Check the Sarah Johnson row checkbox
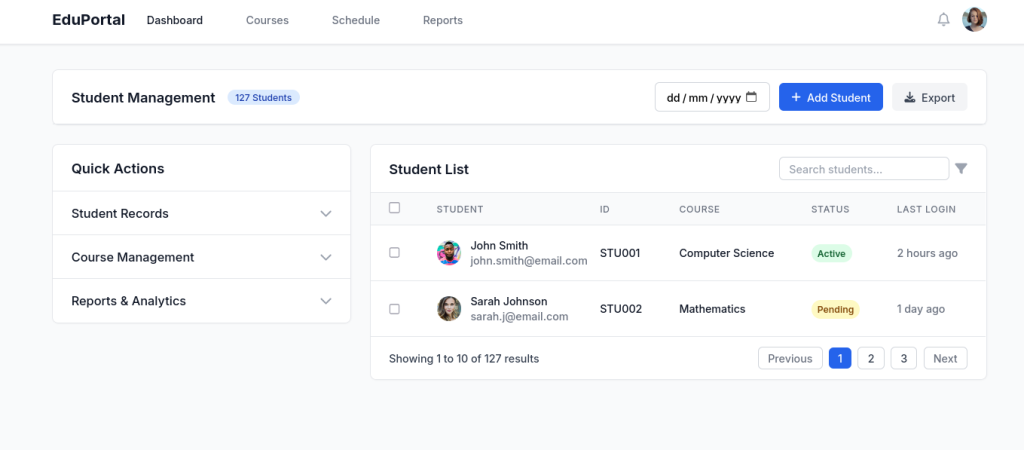 [394, 309]
